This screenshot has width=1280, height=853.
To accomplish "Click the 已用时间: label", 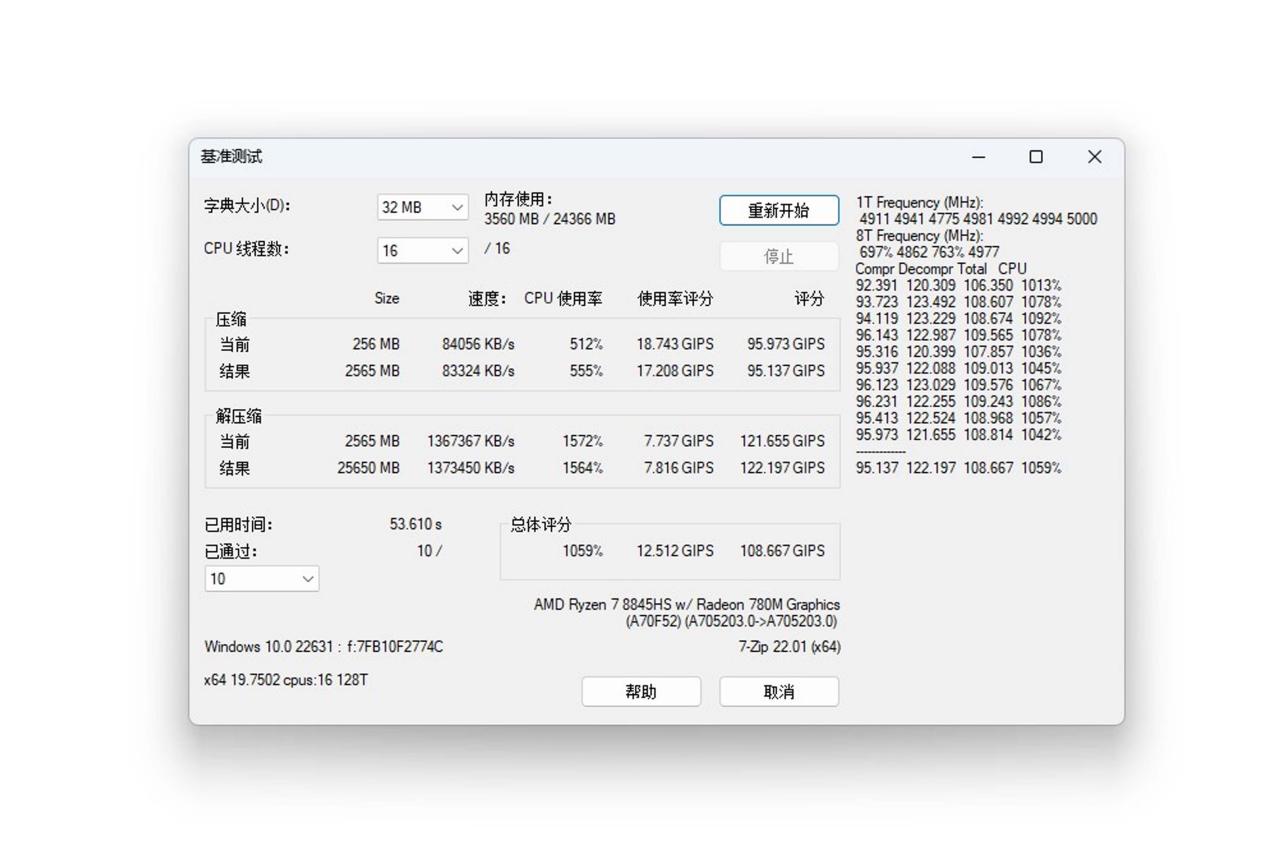I will (x=239, y=525).
